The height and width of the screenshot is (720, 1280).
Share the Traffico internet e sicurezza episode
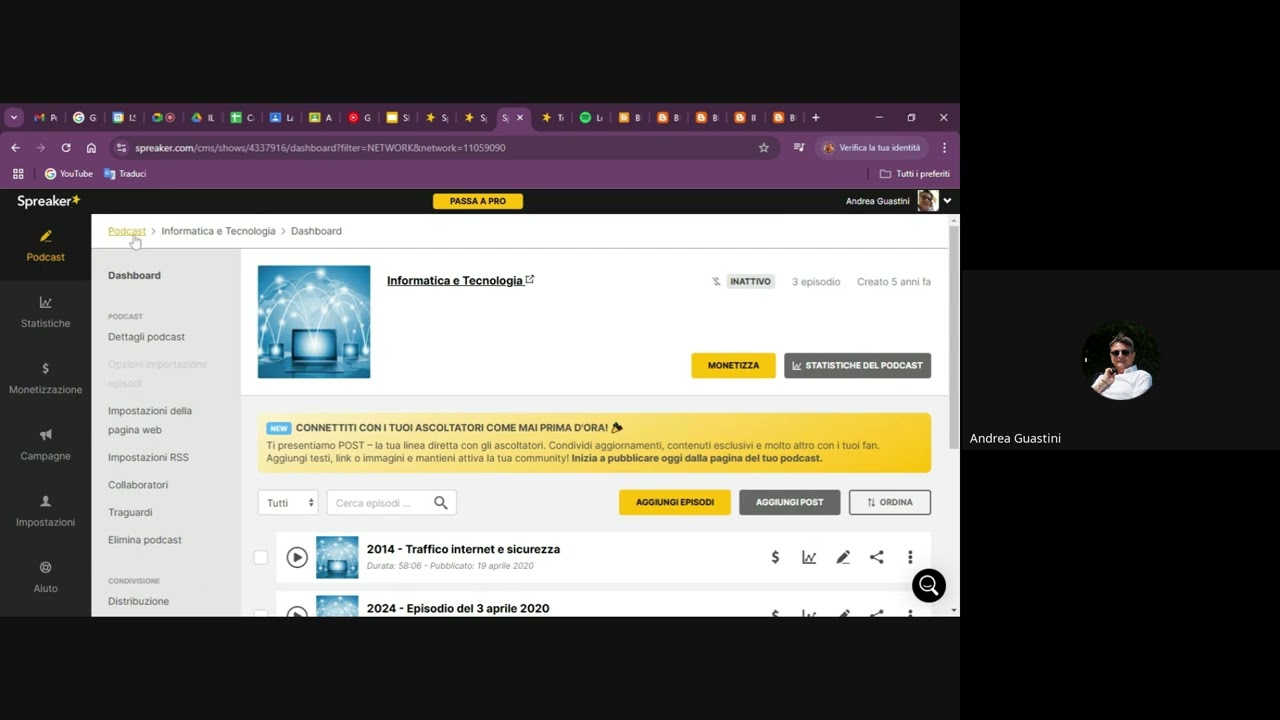point(877,557)
